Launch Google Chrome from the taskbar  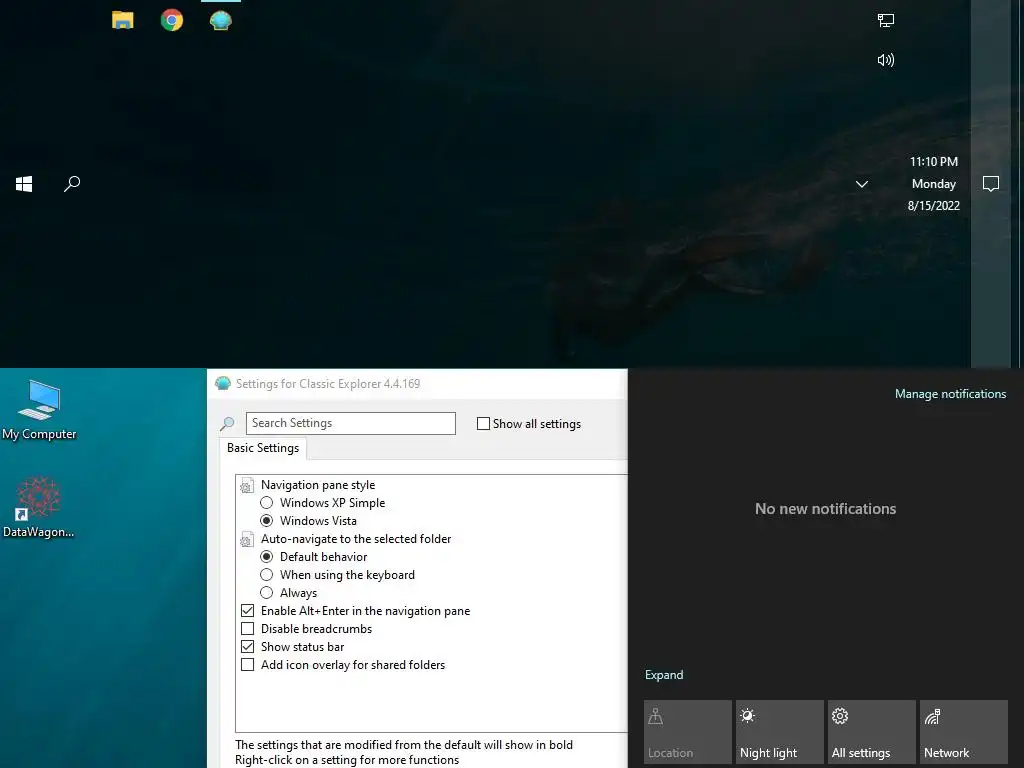click(172, 20)
